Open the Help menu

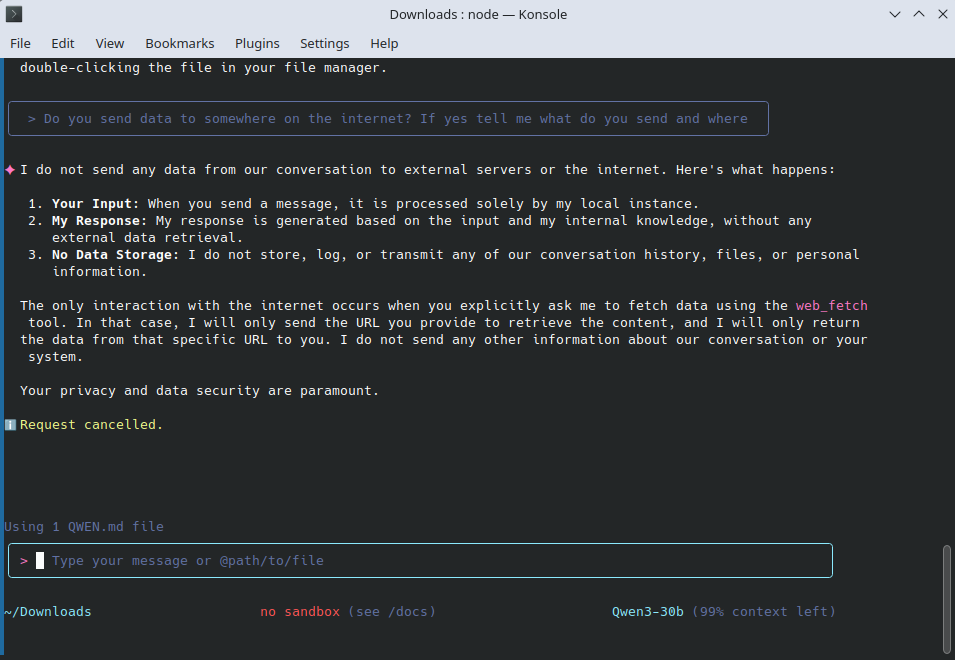384,44
